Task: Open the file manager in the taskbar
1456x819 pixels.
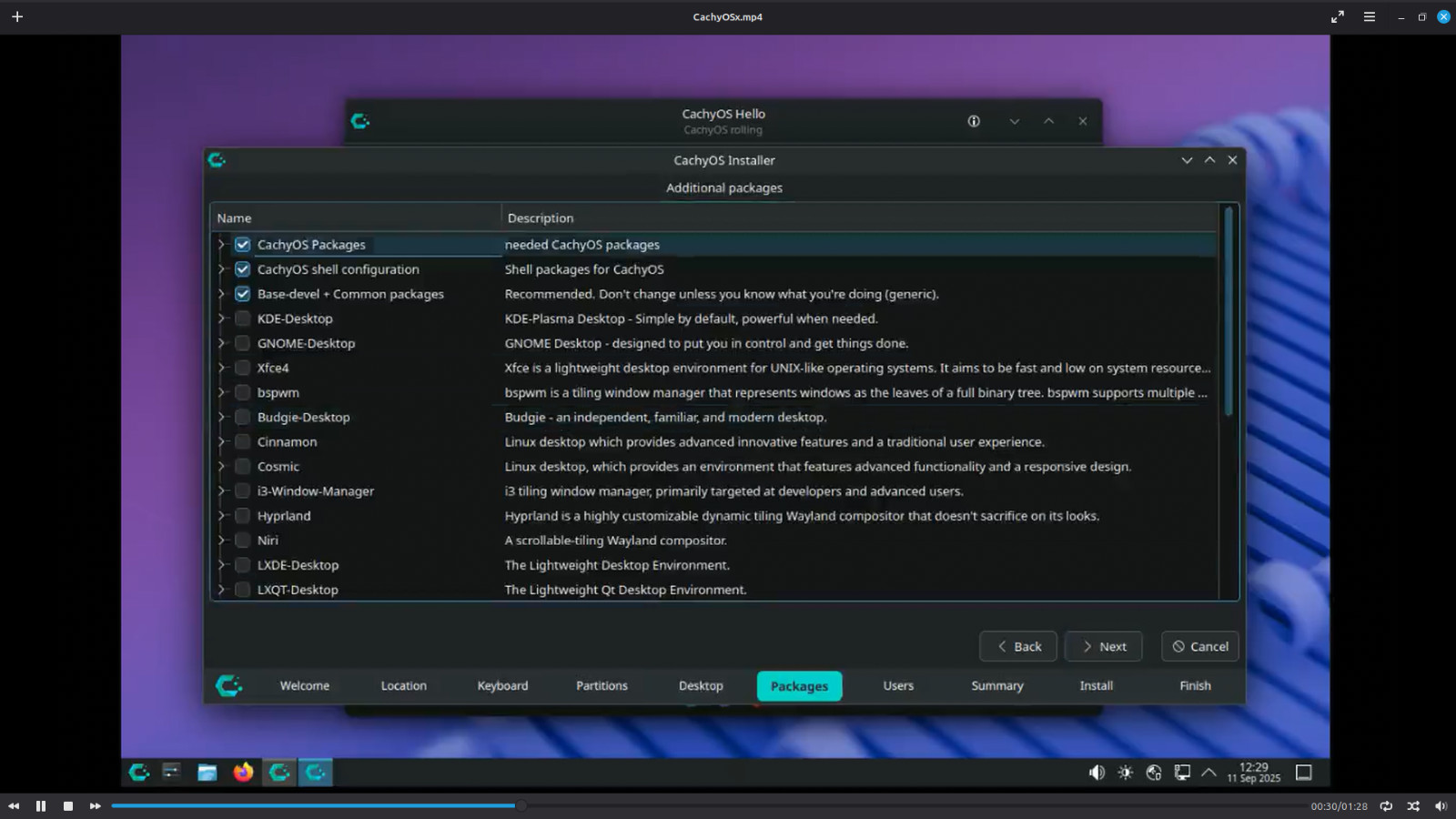Action: click(x=207, y=773)
